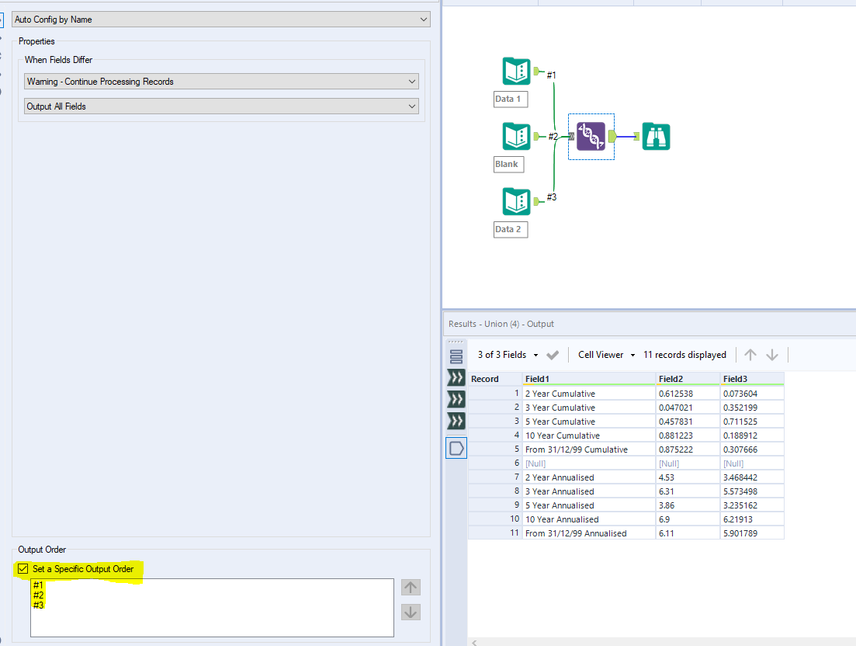Open the Auto Config by Name dropdown
Viewport: 856px width, 646px height.
(x=221, y=20)
